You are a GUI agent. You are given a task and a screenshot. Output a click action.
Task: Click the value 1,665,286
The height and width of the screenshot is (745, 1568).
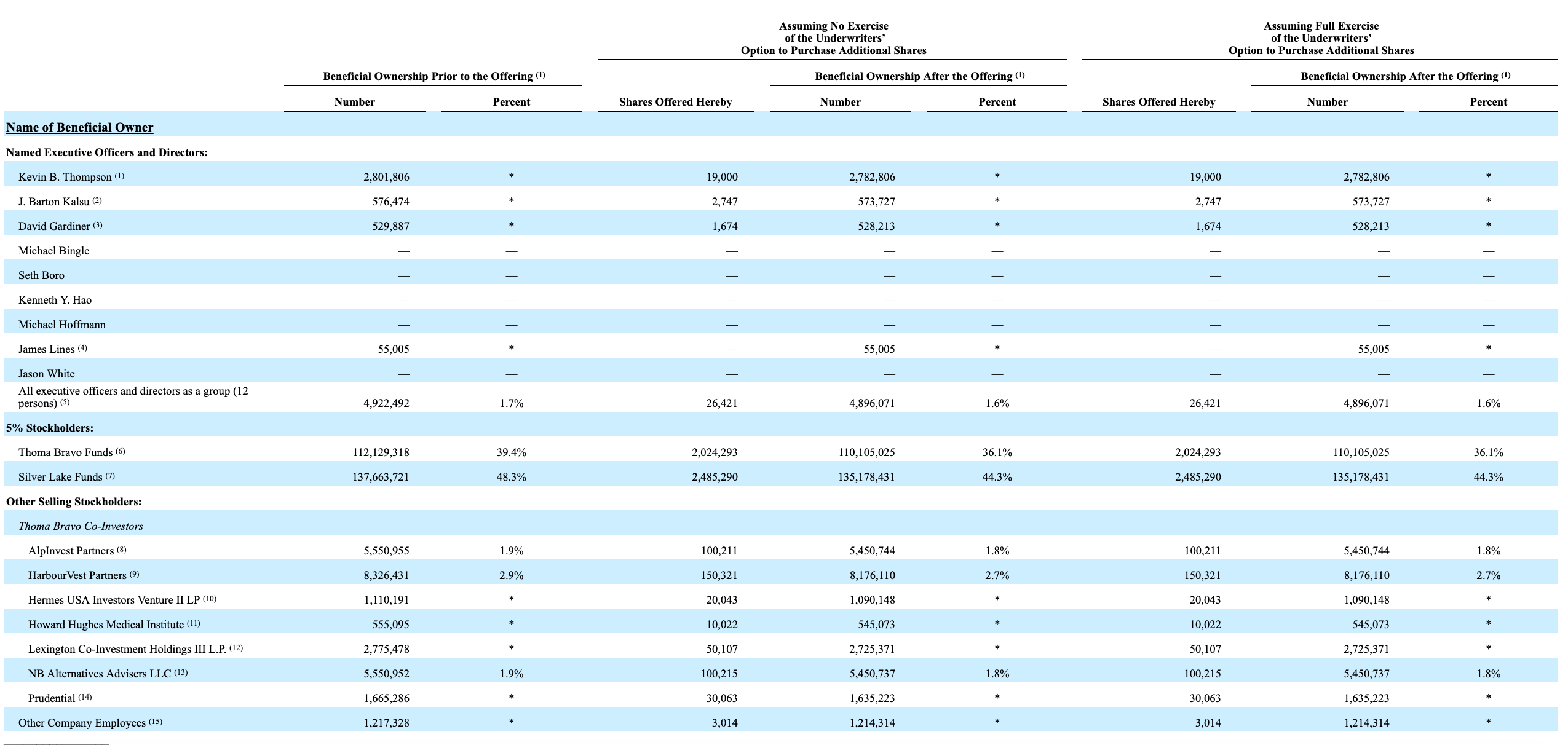[x=386, y=698]
